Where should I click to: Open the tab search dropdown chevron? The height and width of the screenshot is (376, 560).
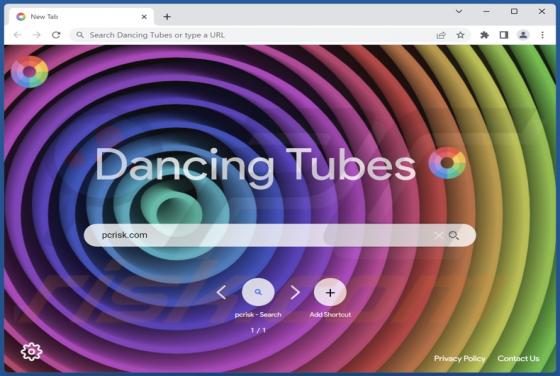pyautogui.click(x=459, y=12)
